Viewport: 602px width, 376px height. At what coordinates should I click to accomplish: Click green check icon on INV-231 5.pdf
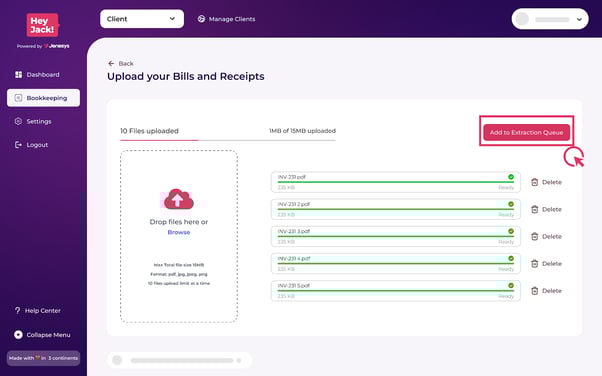pos(511,286)
